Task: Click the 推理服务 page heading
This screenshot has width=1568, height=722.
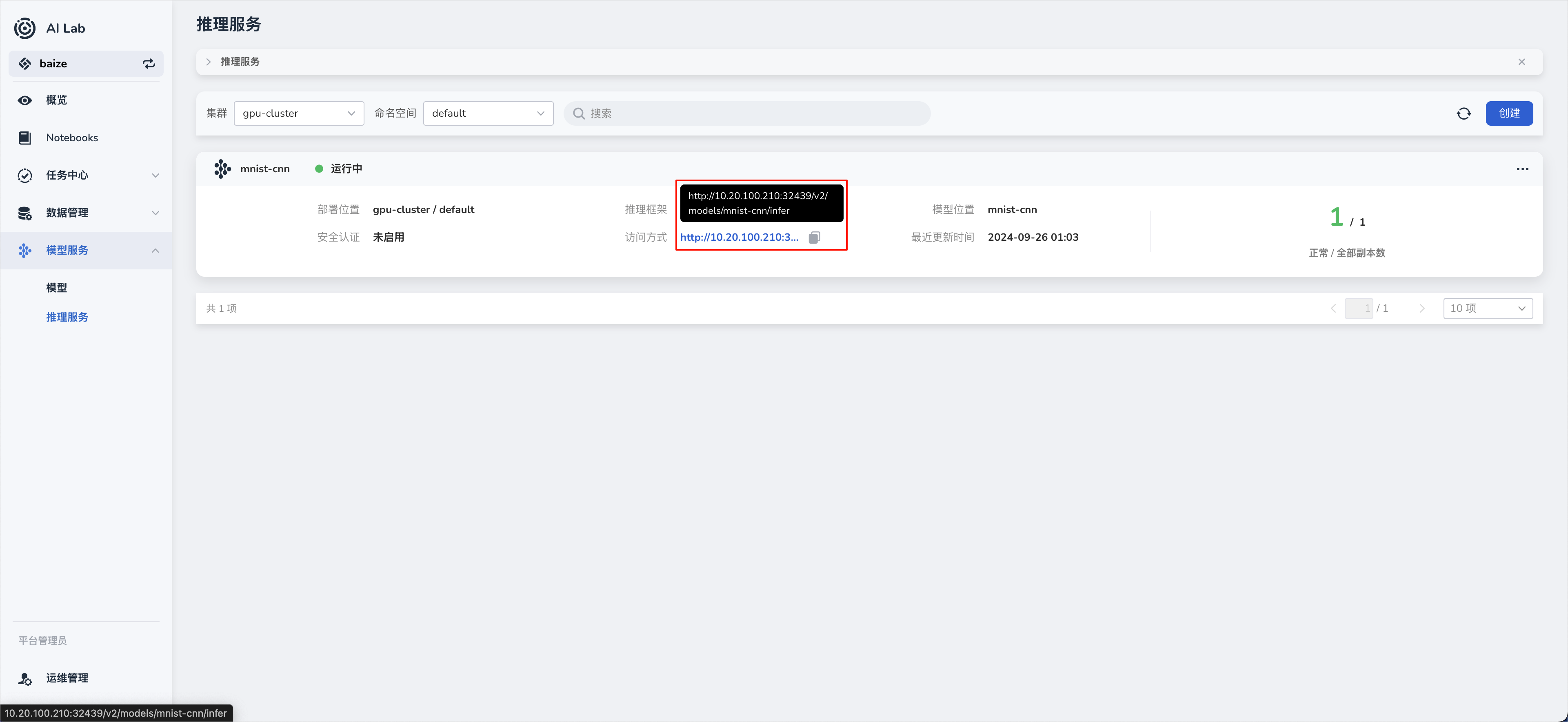Action: click(229, 24)
